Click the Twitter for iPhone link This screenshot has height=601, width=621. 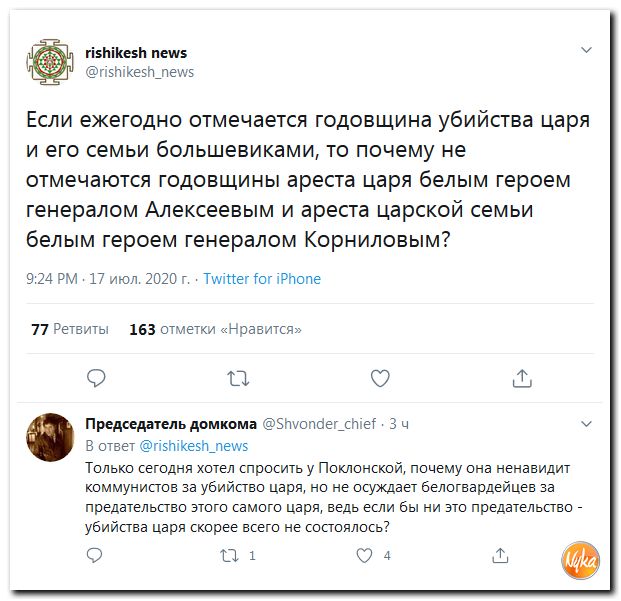coord(262,279)
